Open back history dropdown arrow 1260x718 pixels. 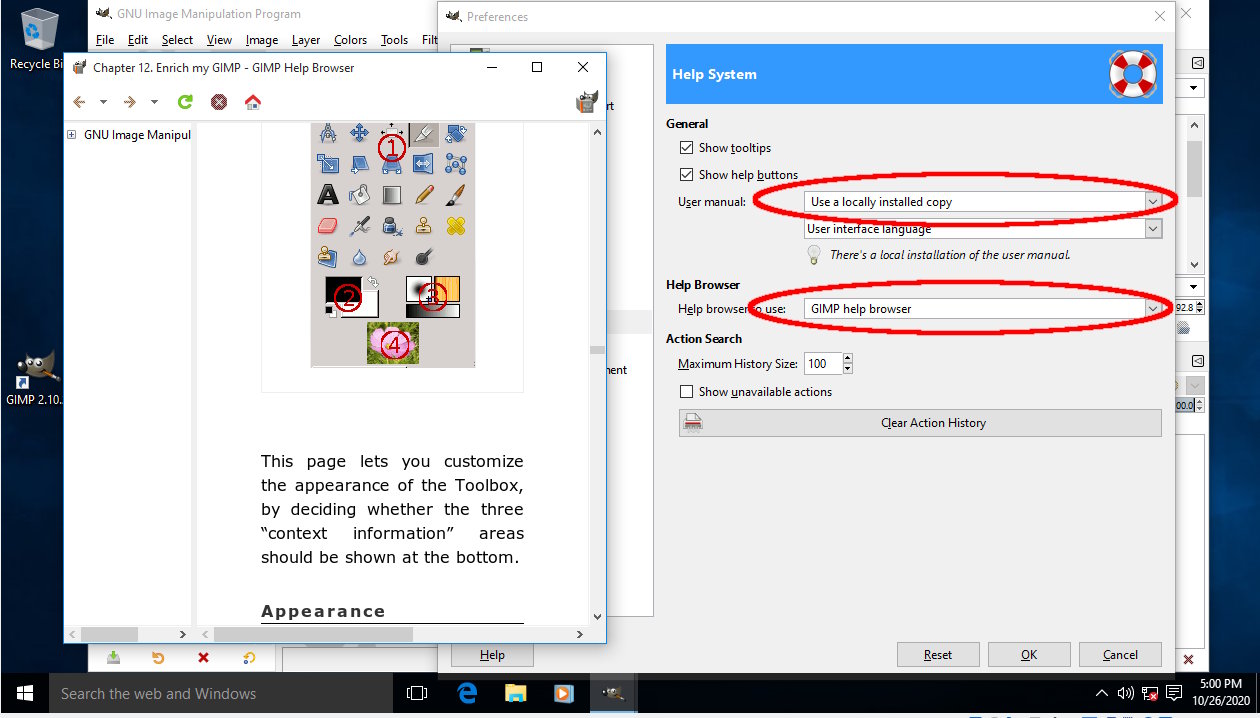click(x=103, y=102)
